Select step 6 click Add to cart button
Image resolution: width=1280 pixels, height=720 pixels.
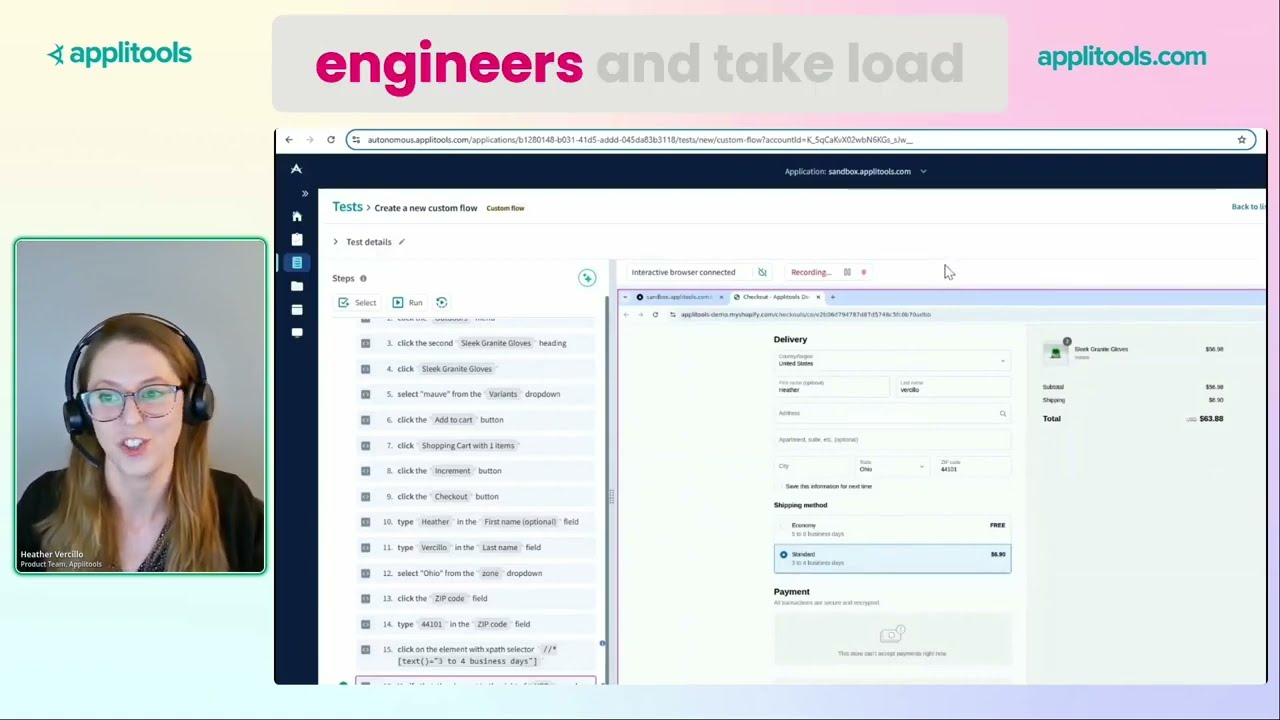pos(476,420)
